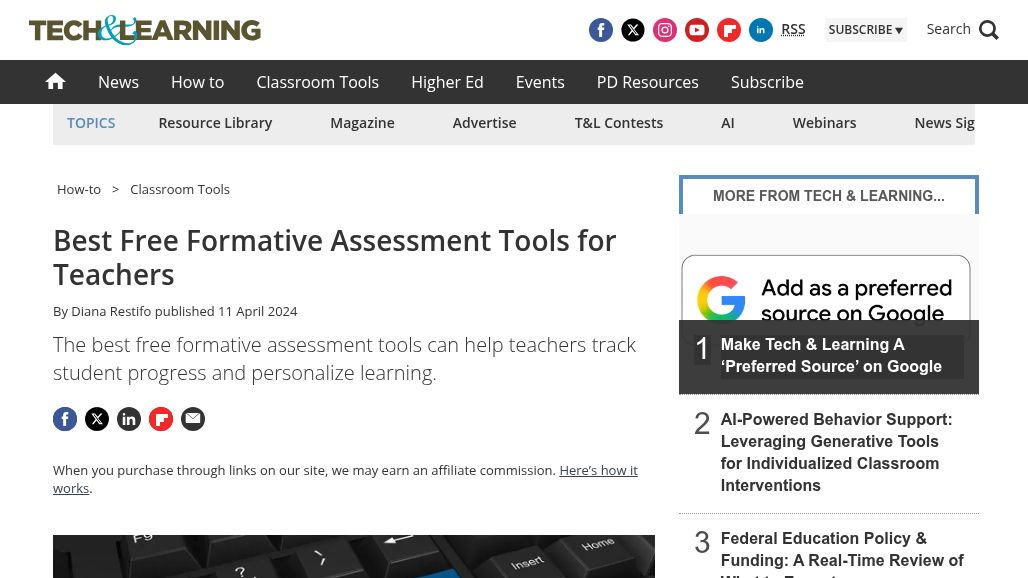Viewport: 1028px width, 578px height.
Task: Share article on Flipboard below the summary
Action: click(161, 419)
